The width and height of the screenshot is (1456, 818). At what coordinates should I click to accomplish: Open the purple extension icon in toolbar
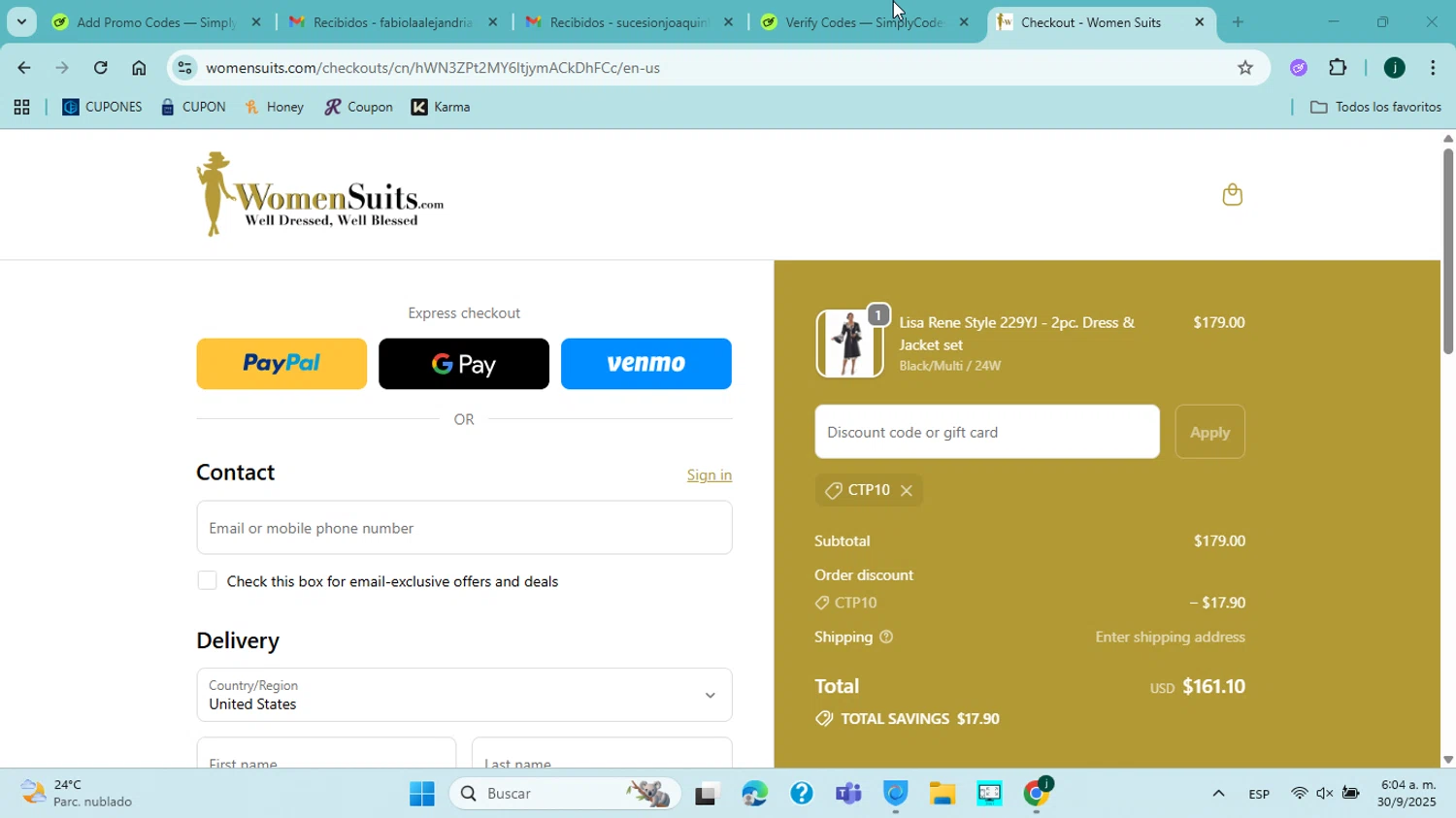1299,68
